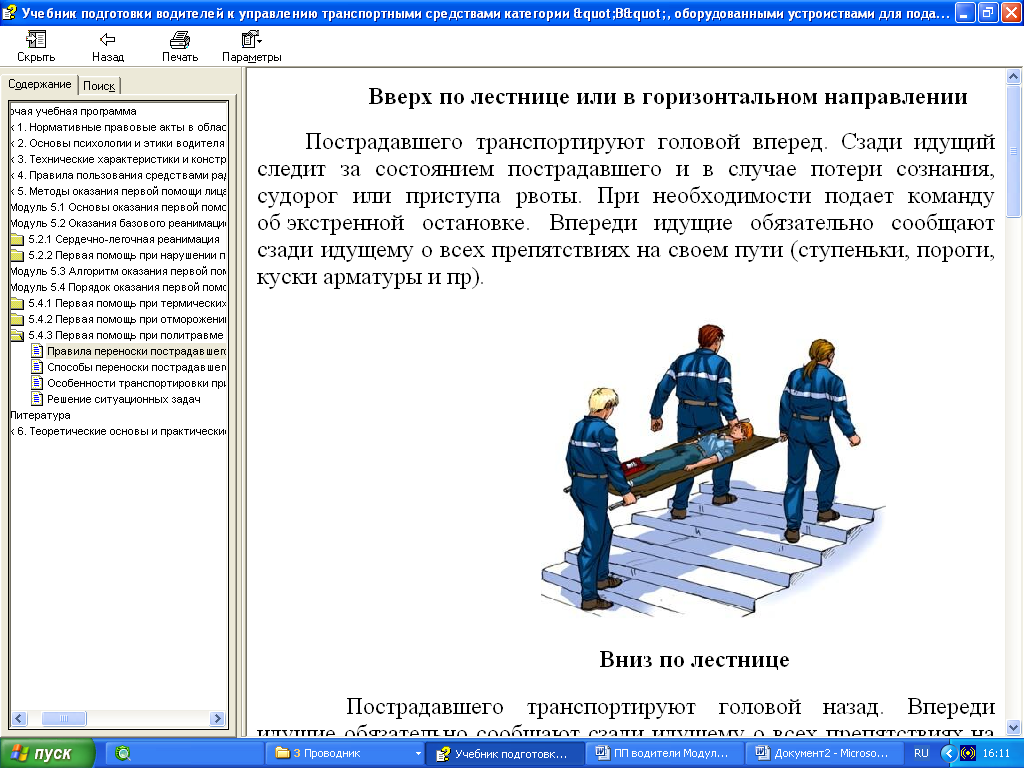Open folder icon for 5.2.2 Первая помощь при нарушении

(18, 255)
